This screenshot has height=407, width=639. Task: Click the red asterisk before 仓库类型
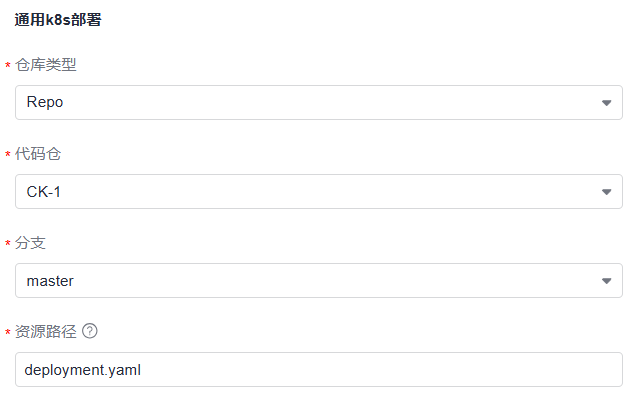(x=8, y=67)
